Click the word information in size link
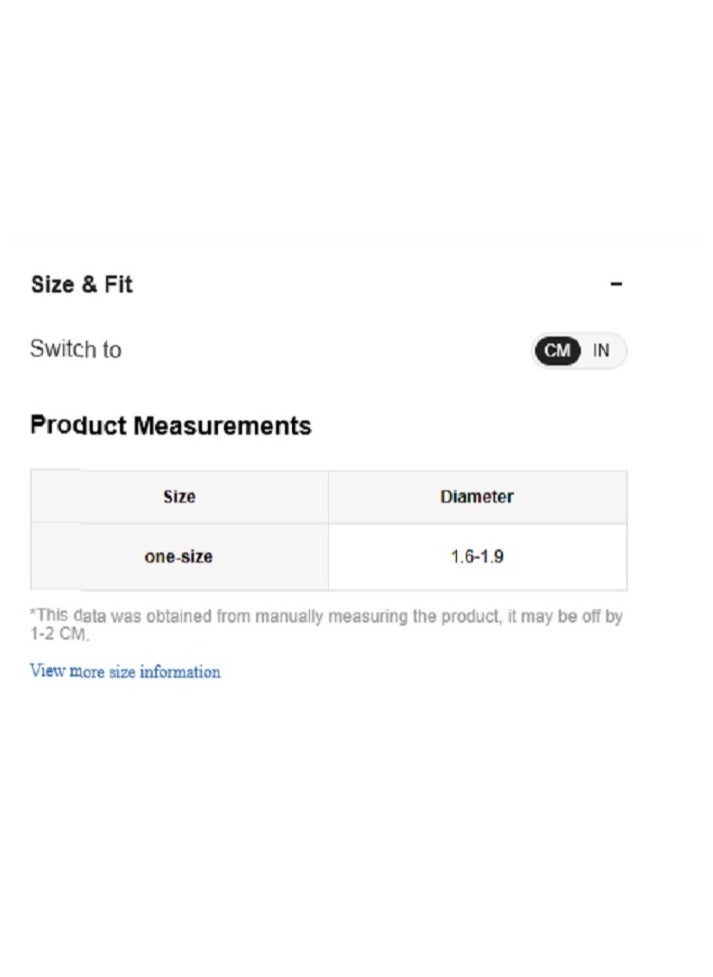Screen dimensions: 713x977 pyautogui.click(x=180, y=672)
